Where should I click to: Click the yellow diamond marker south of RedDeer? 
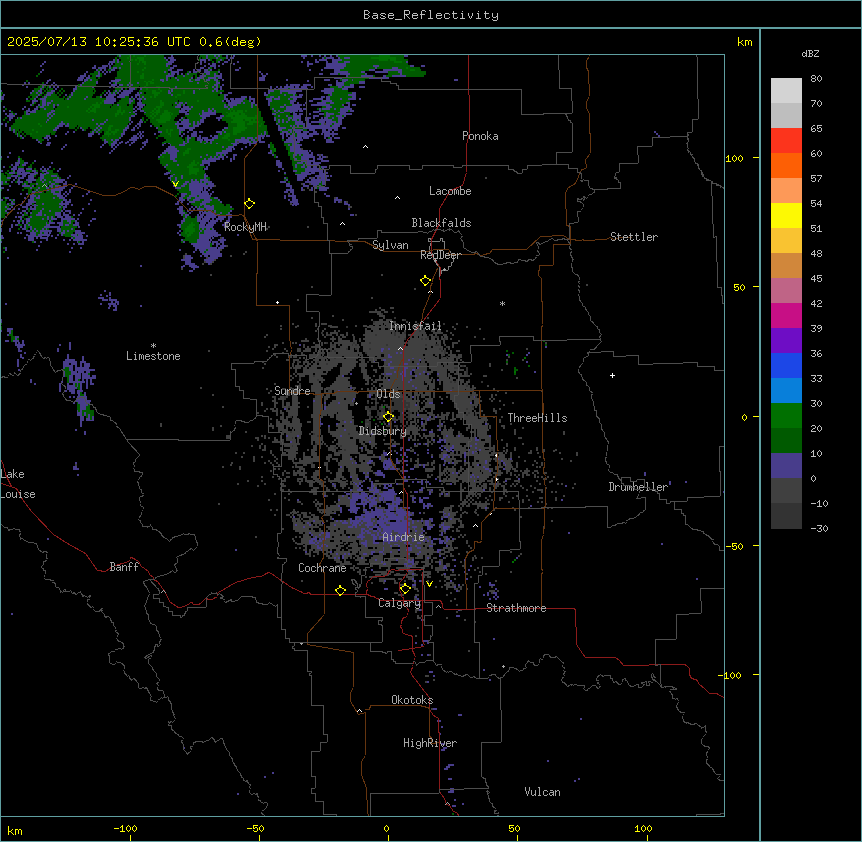click(x=426, y=281)
